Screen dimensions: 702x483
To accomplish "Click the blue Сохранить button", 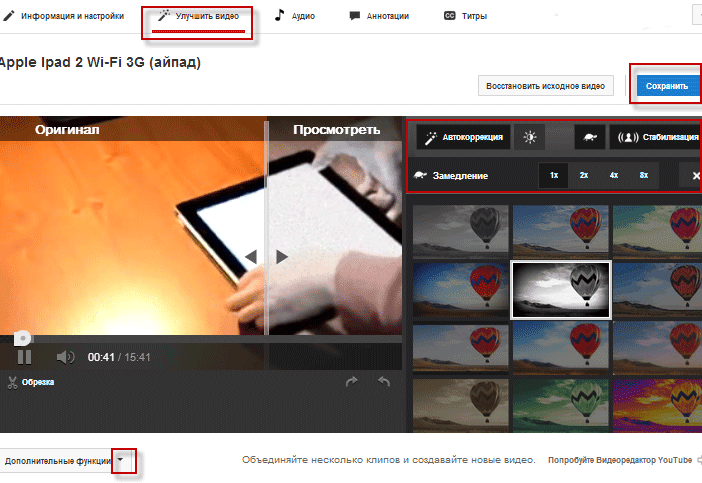I will 668,86.
